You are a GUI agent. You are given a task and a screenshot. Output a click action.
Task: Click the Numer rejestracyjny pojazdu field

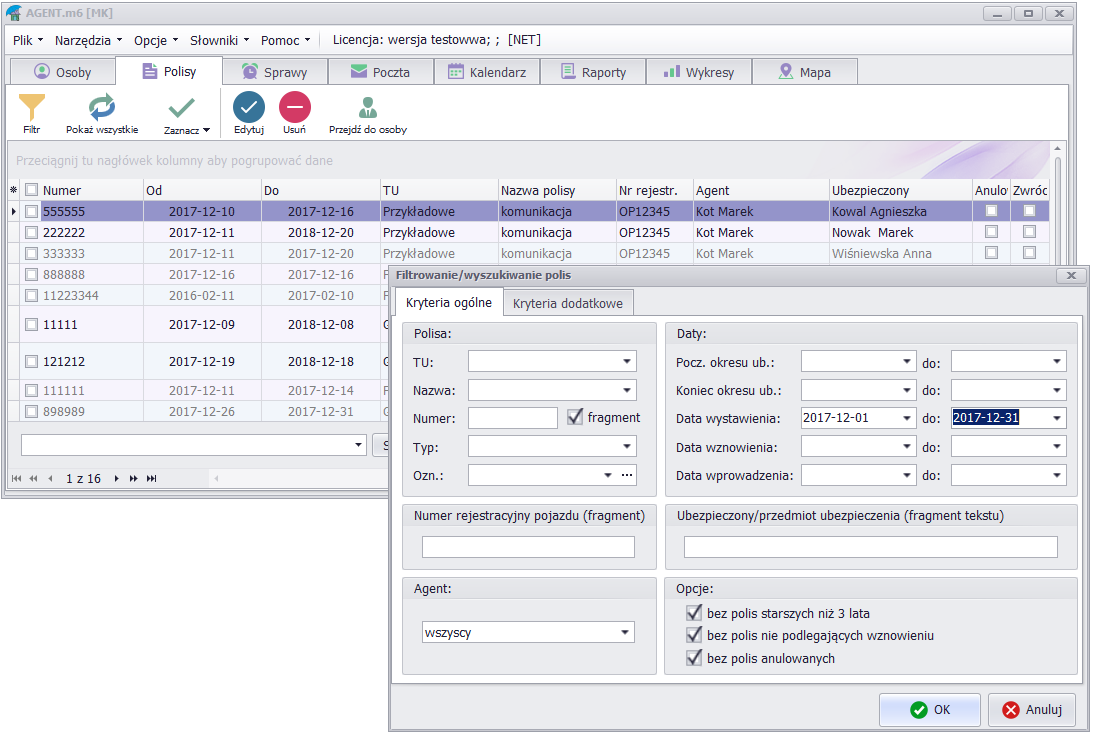(528, 547)
